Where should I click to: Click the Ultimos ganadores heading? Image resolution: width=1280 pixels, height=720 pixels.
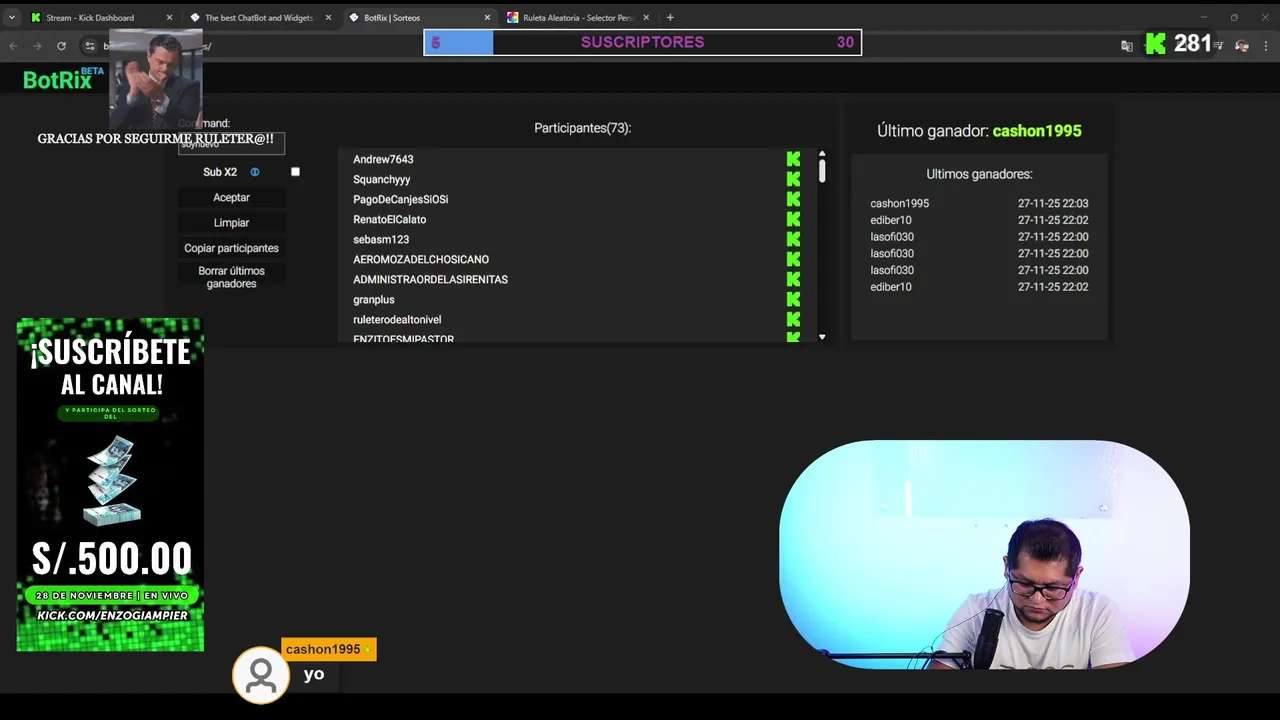[x=979, y=174]
